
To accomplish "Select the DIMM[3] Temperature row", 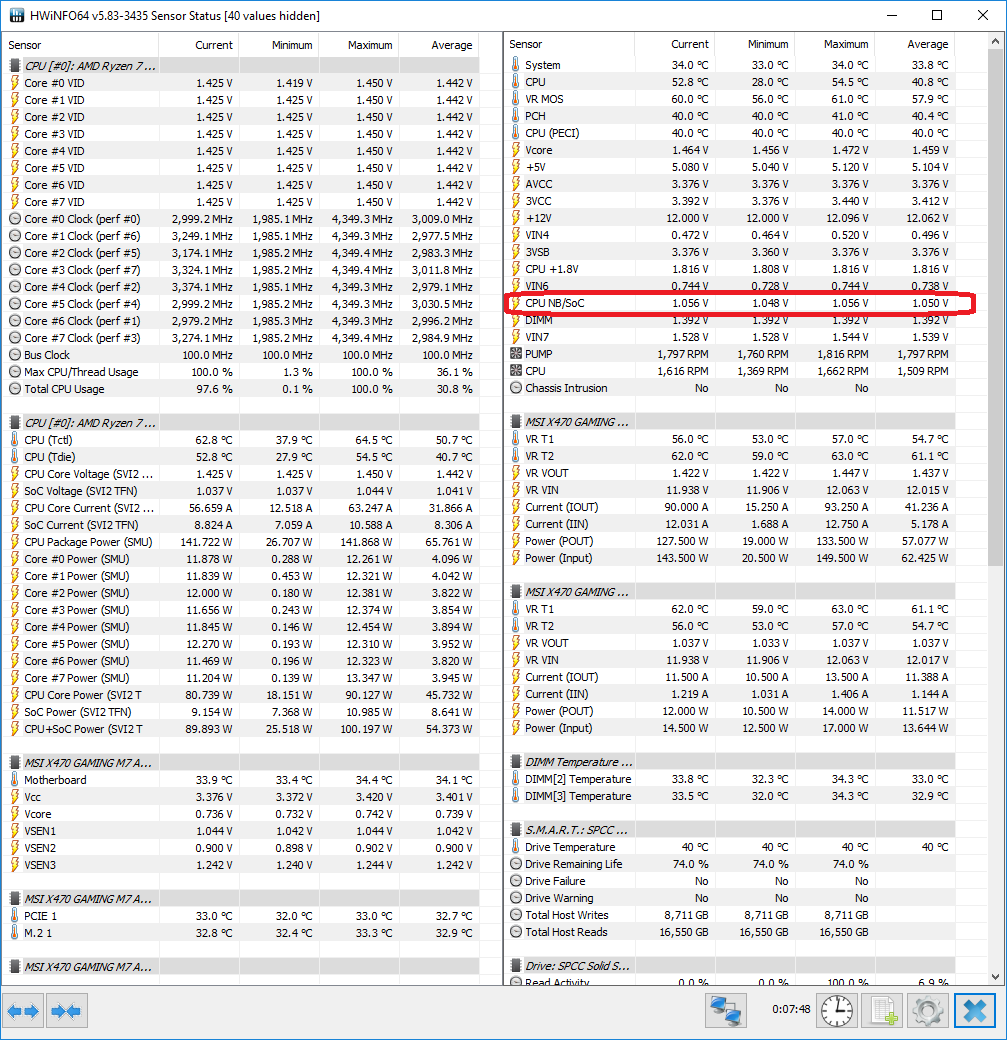I will 729,796.
